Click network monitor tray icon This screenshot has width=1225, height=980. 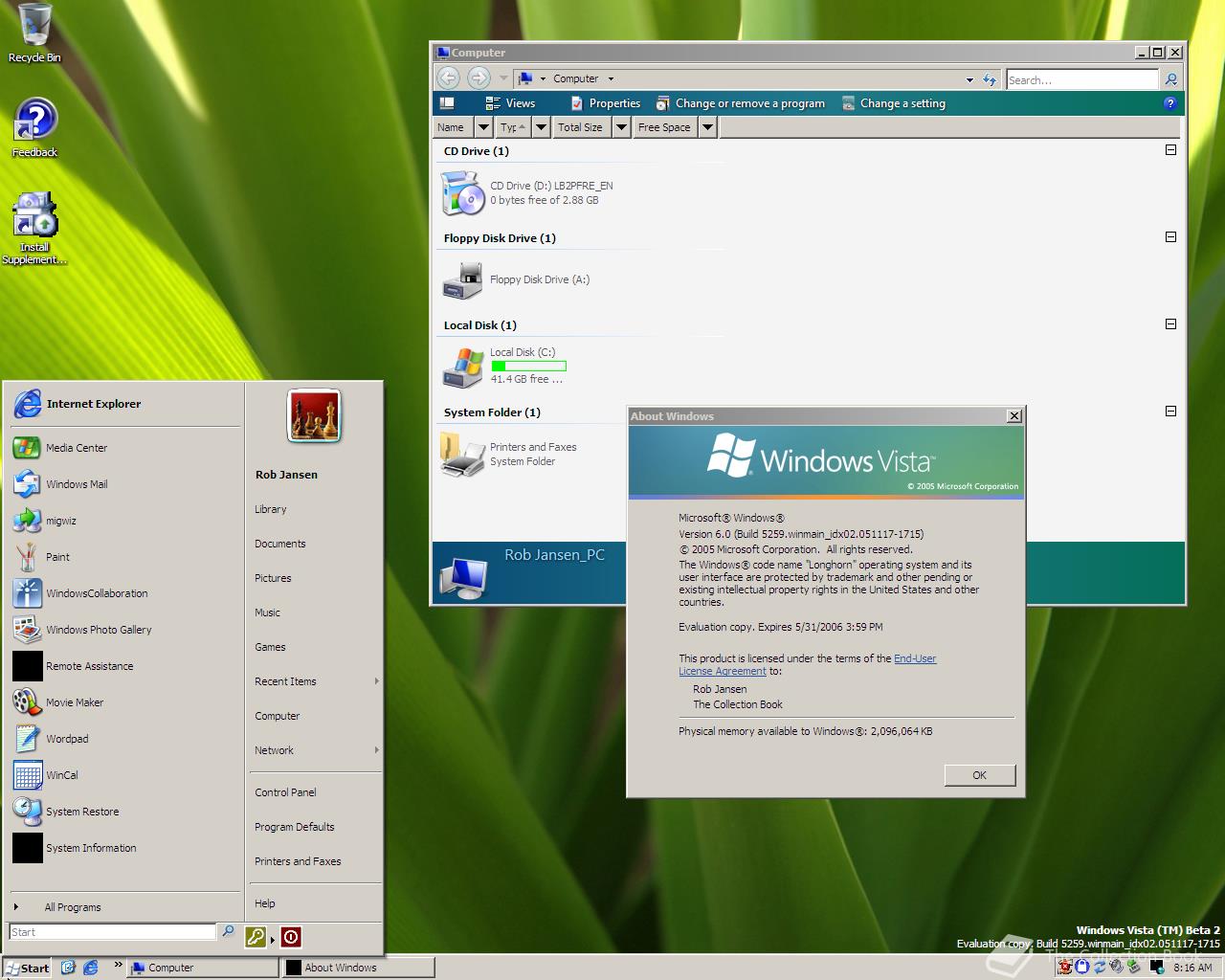pyautogui.click(x=1157, y=968)
